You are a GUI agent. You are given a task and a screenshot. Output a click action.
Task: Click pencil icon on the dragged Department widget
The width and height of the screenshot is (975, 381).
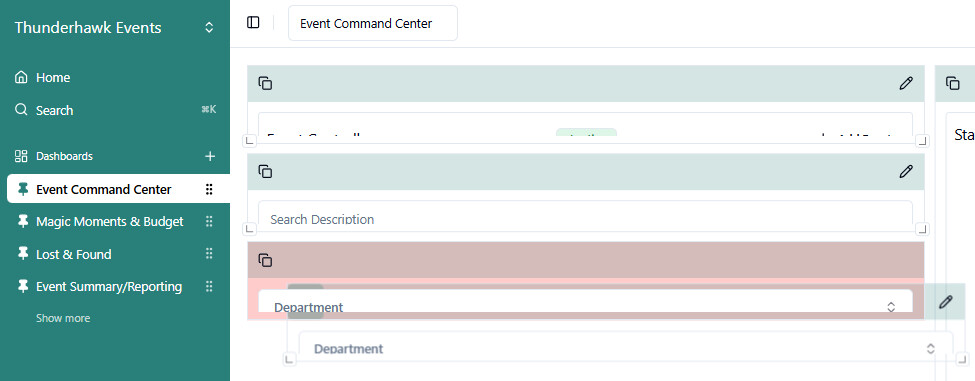(946, 302)
